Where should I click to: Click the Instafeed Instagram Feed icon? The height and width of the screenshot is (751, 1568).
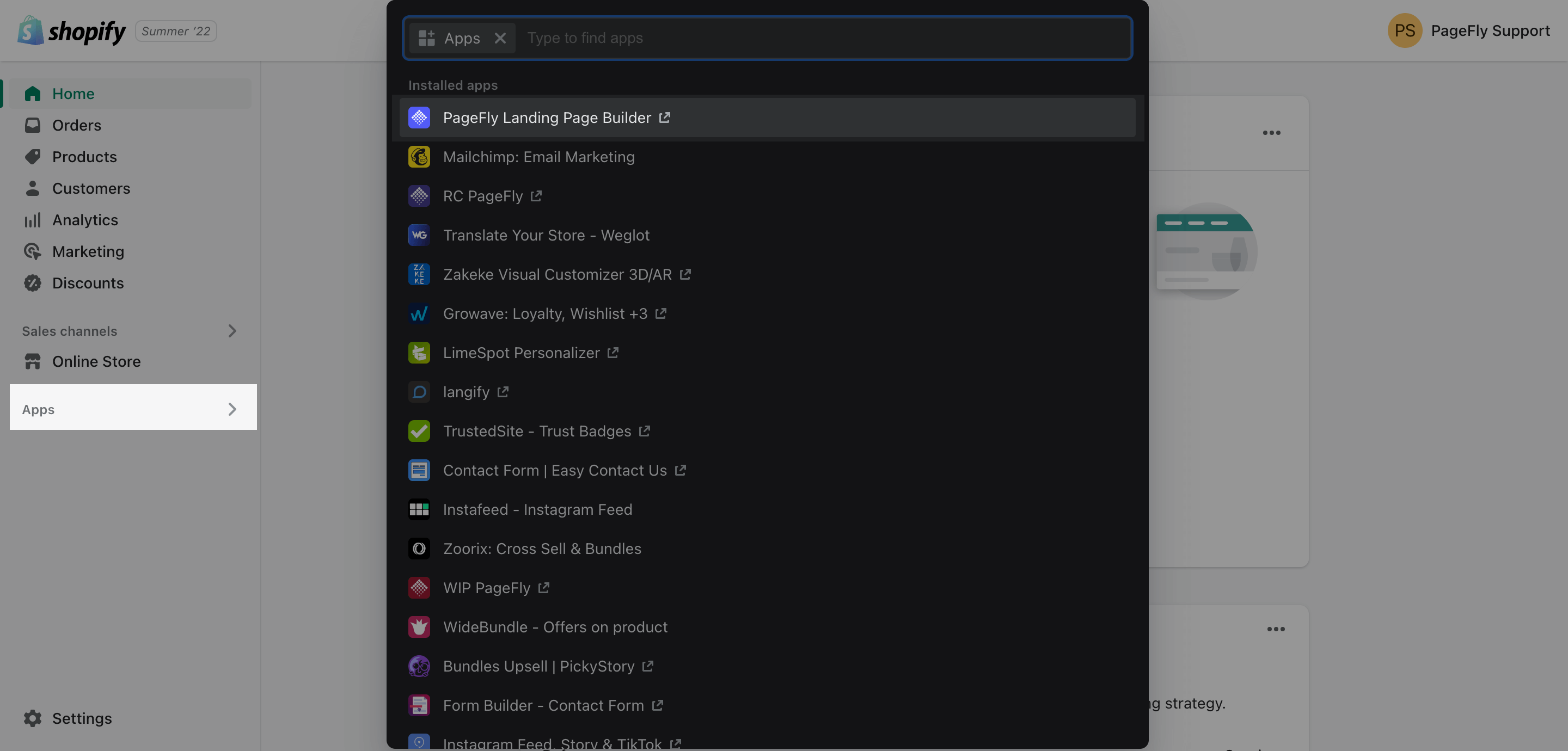pos(419,509)
